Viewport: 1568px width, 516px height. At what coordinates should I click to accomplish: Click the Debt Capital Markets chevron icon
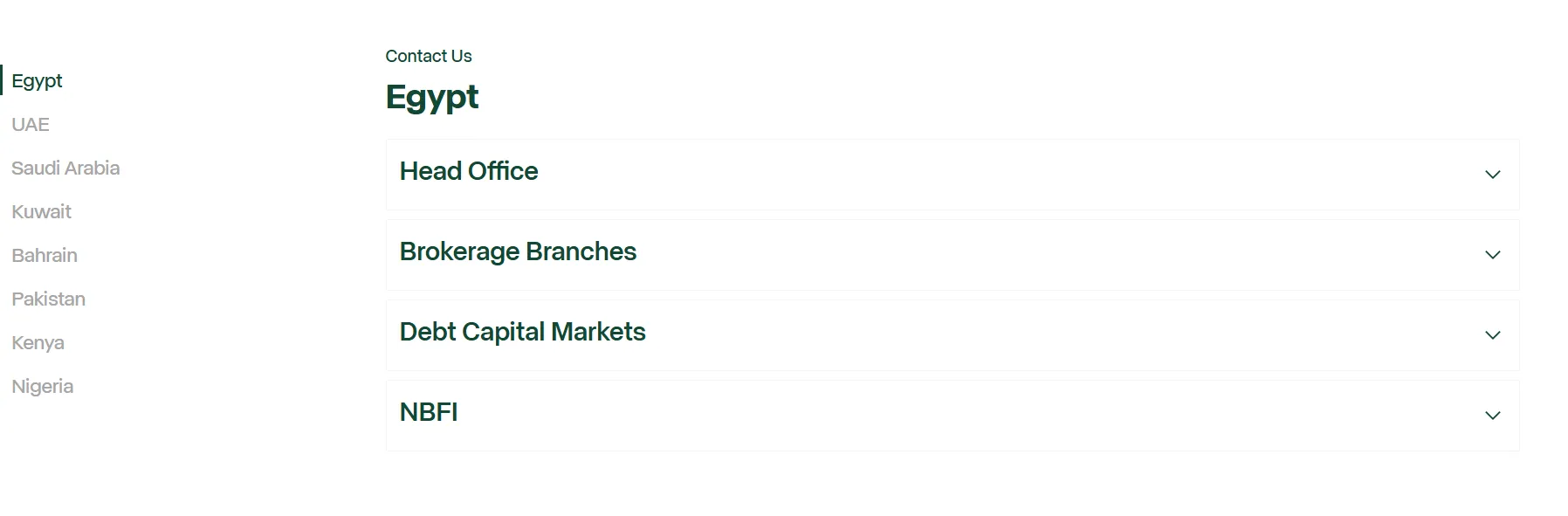1492,335
